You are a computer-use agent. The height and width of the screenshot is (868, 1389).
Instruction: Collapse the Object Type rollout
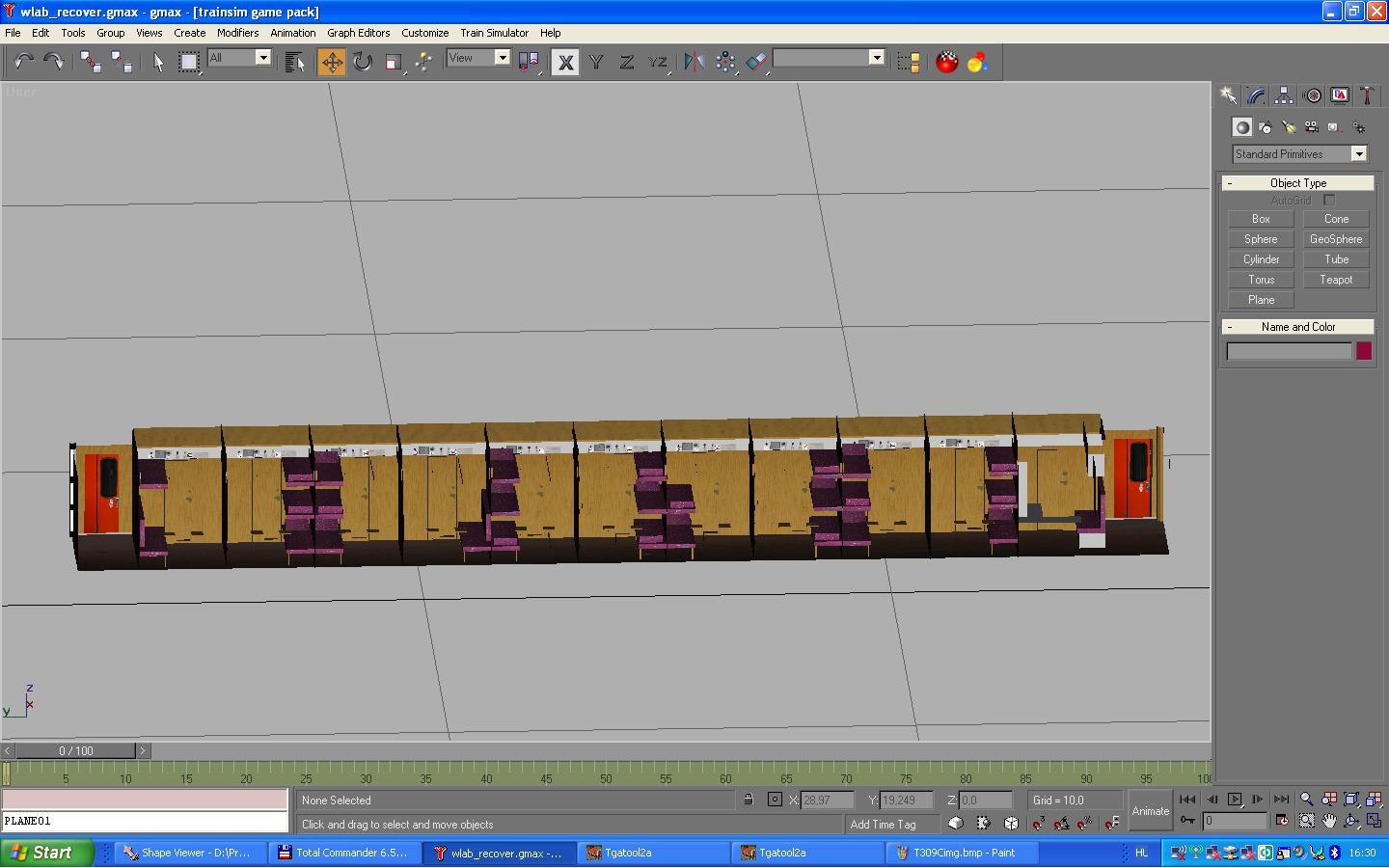click(x=1297, y=183)
